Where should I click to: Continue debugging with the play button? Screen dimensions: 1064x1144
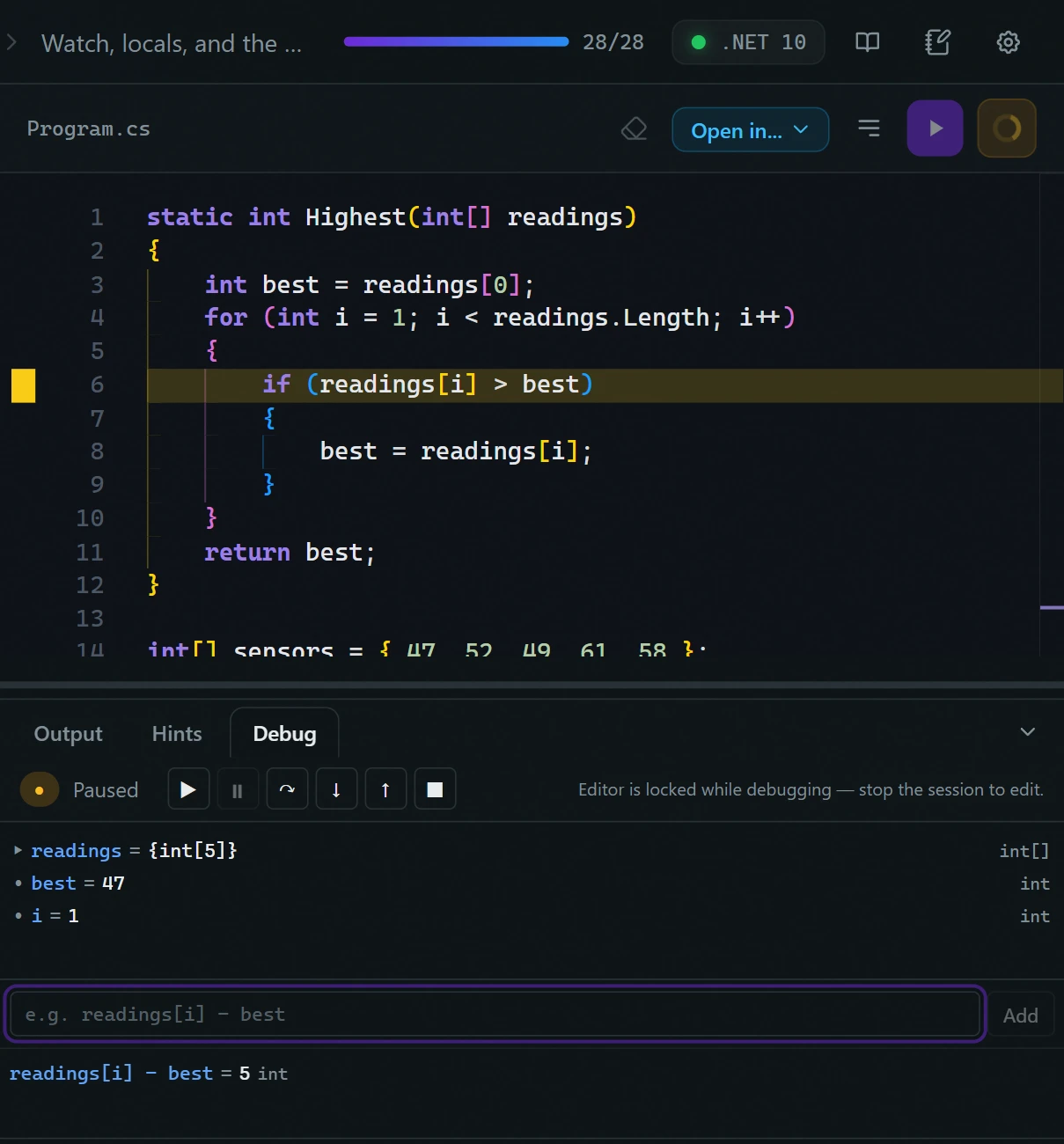188,789
